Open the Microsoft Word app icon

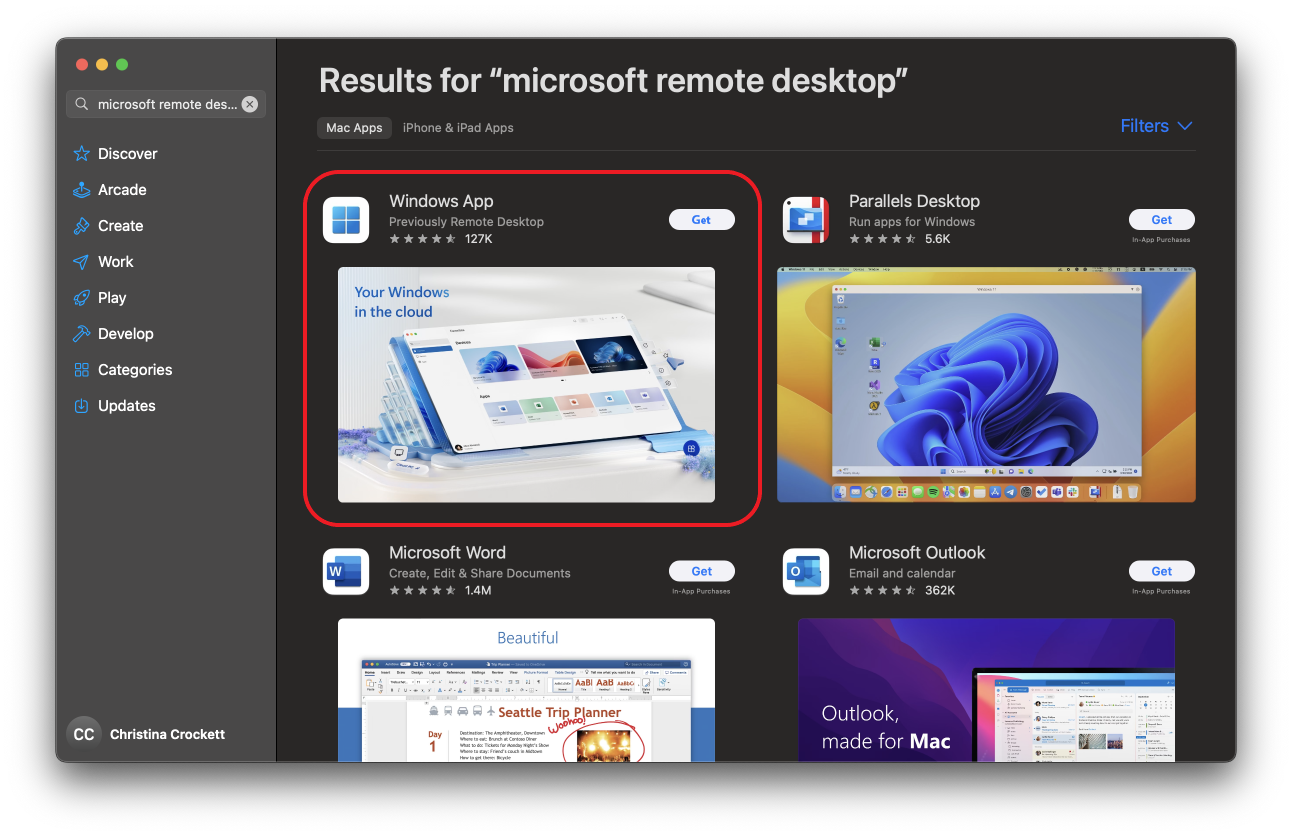[x=347, y=572]
